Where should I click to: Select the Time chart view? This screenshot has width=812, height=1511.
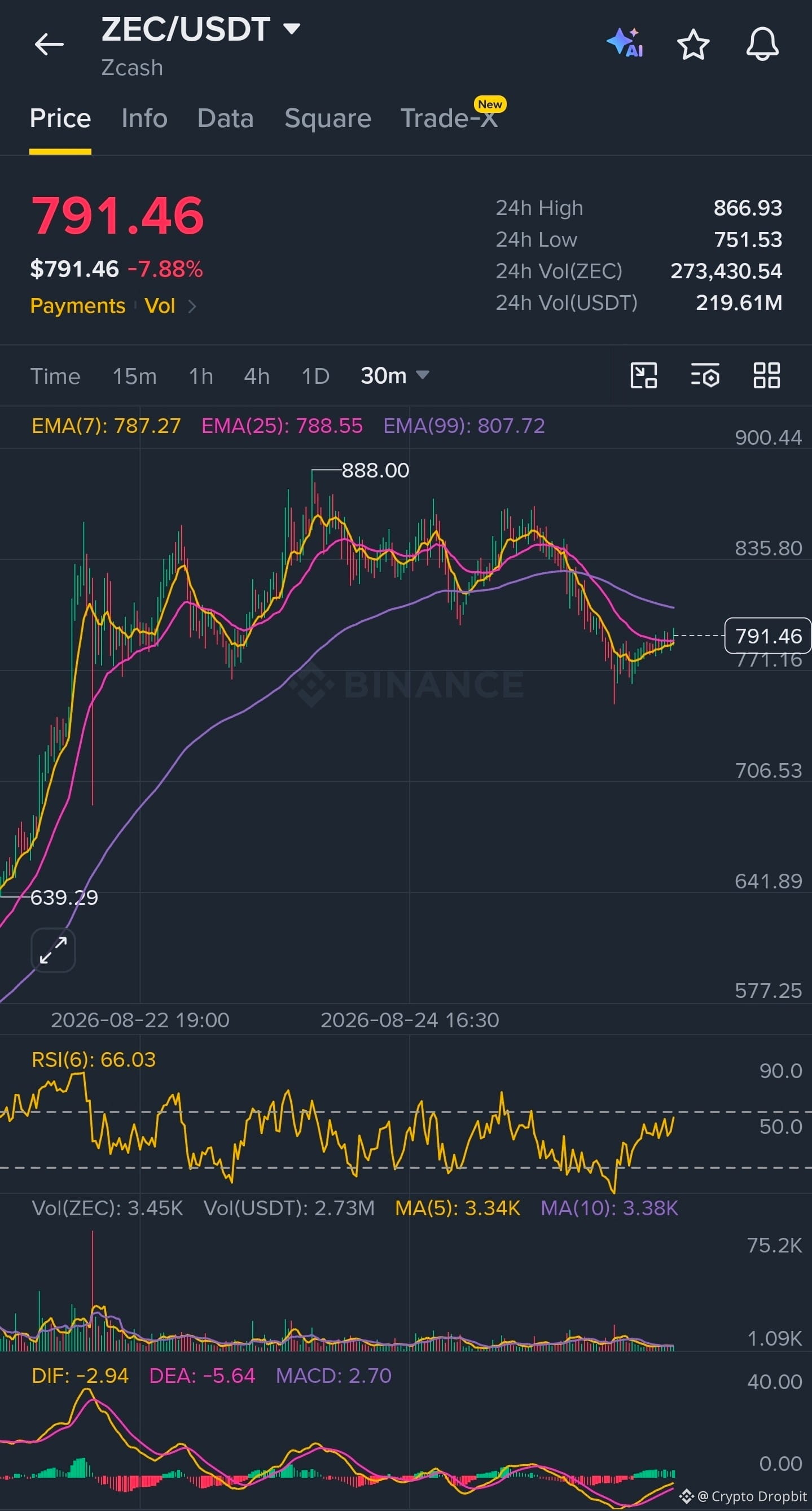(55, 376)
